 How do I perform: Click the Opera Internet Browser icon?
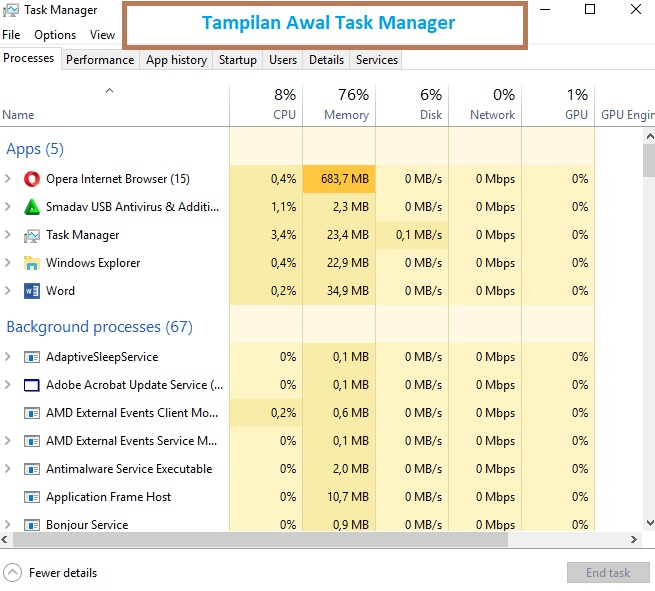(32, 179)
